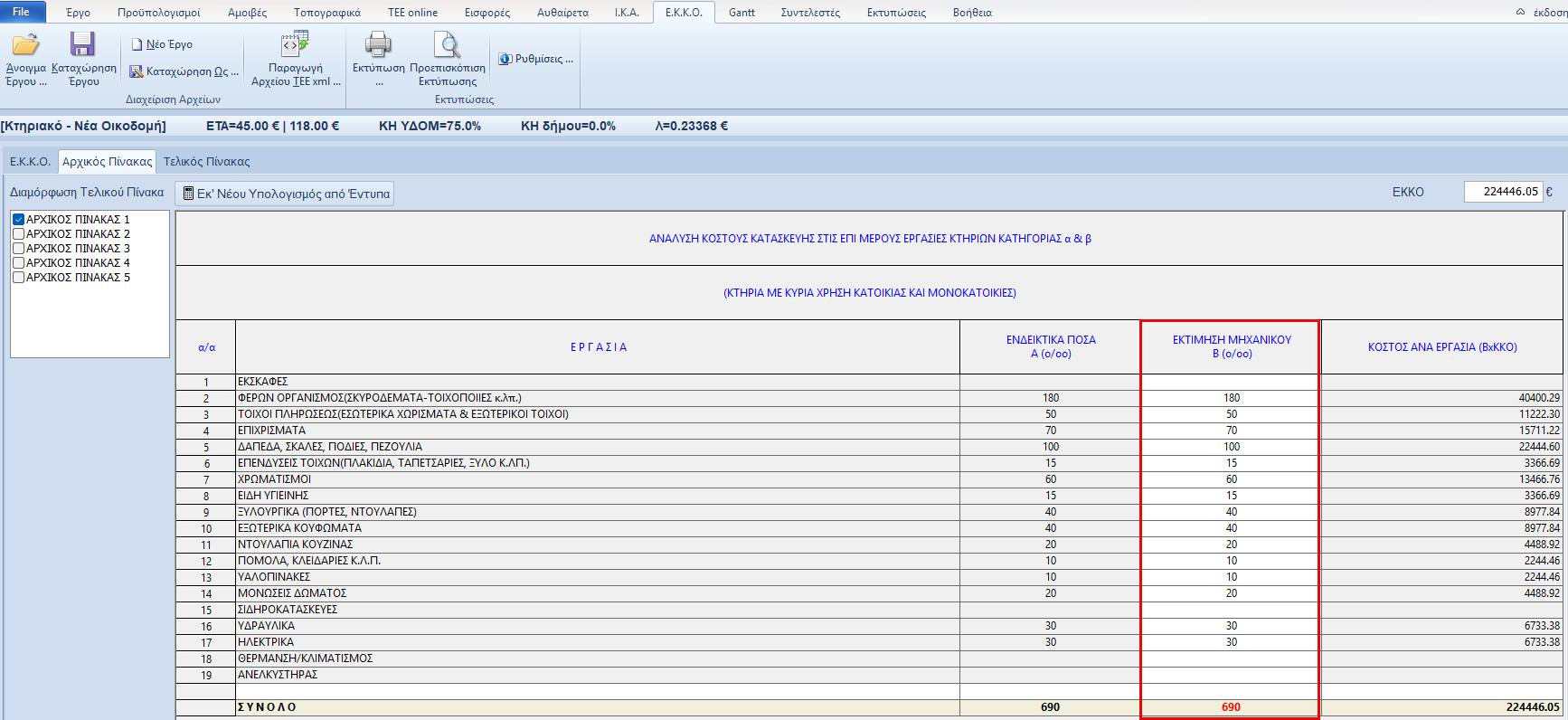Uncheck ΑΡΧΙΚΟΣ ΠΙΝΑΚΑΣ 1 checkbox
The height and width of the screenshot is (720, 1568).
pyautogui.click(x=18, y=220)
